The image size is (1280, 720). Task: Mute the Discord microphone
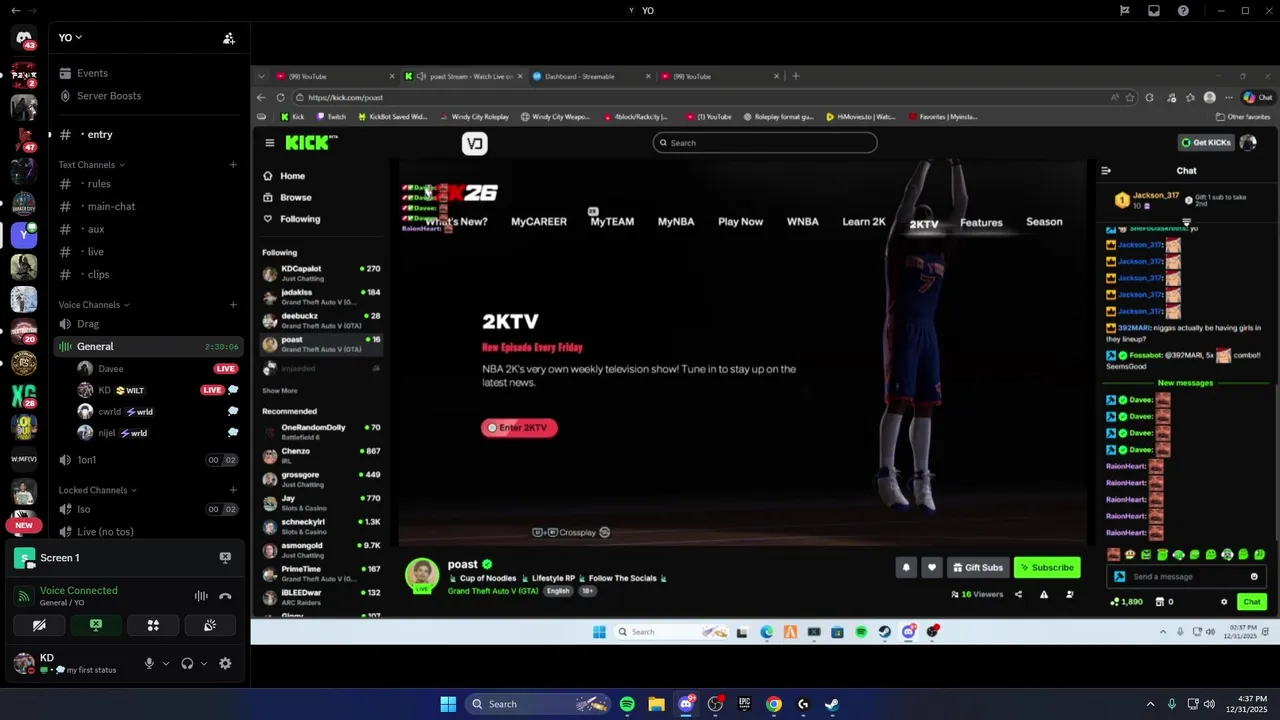[x=150, y=663]
